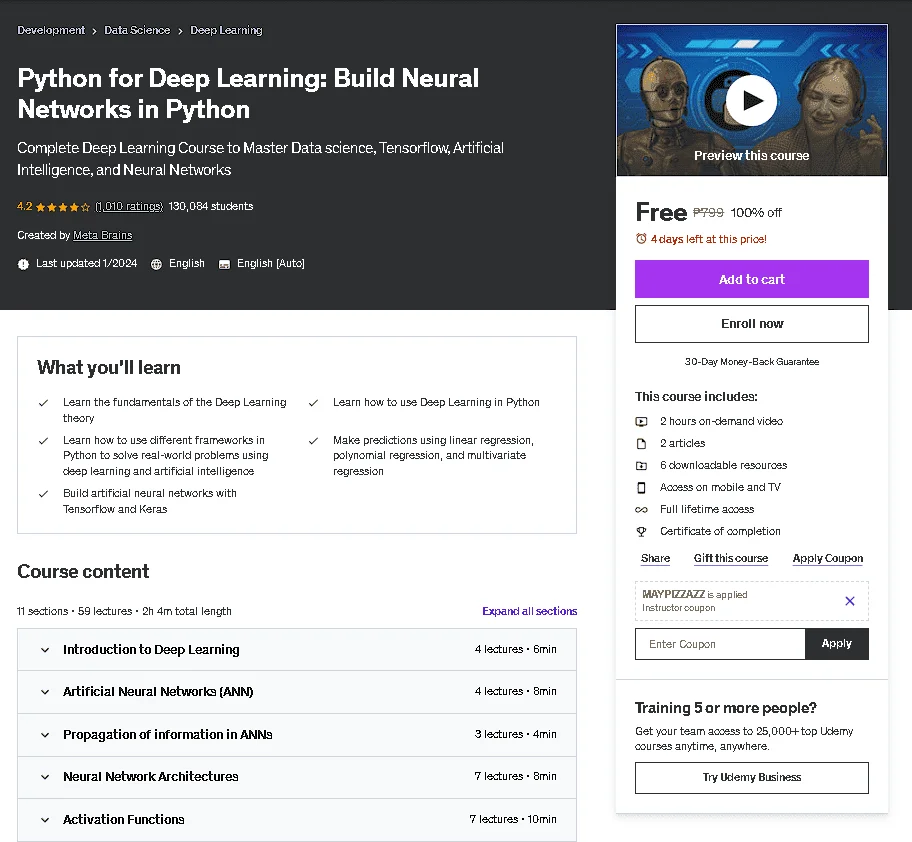
Task: Click Enroll now button
Action: (751, 324)
